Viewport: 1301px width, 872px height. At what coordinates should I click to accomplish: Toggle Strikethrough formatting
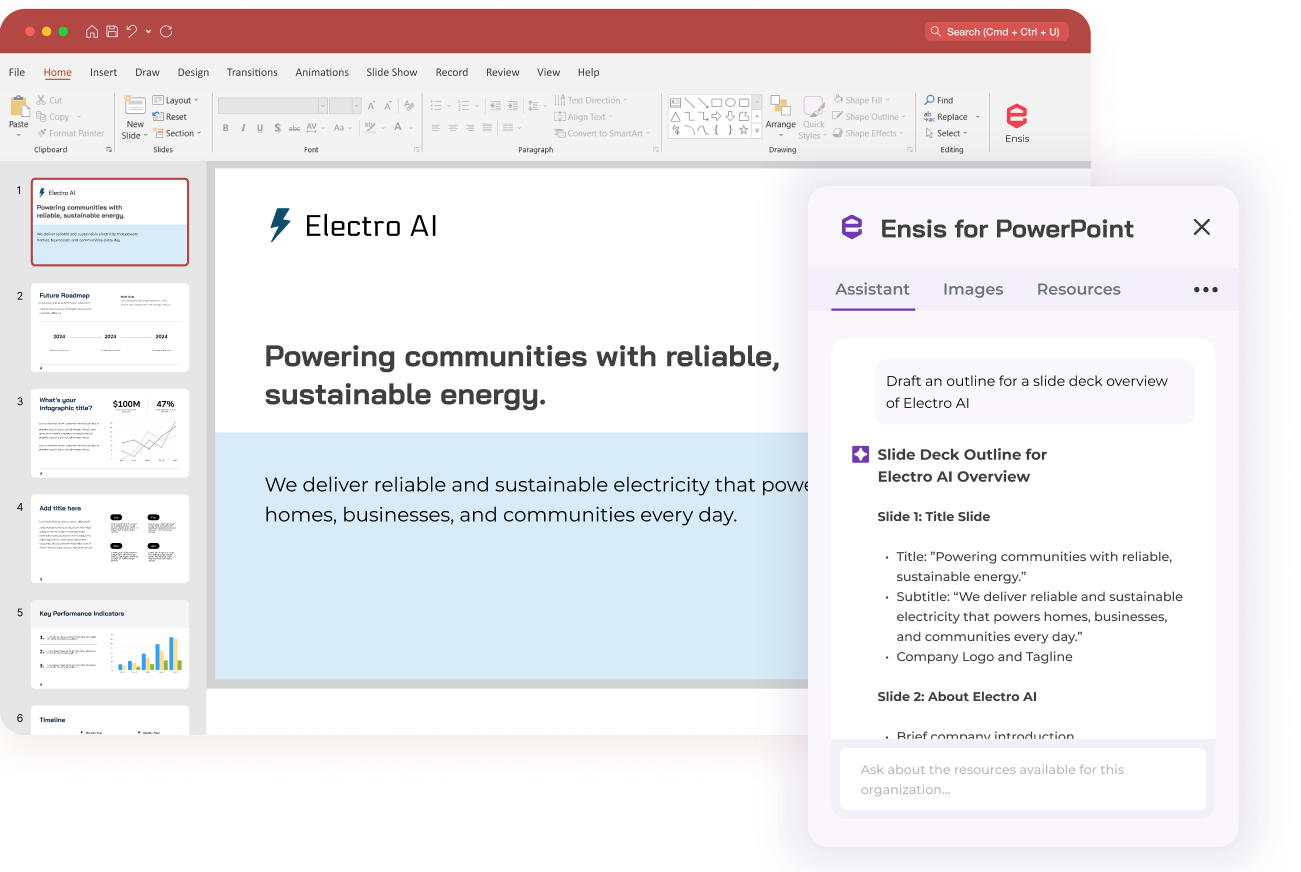point(294,128)
